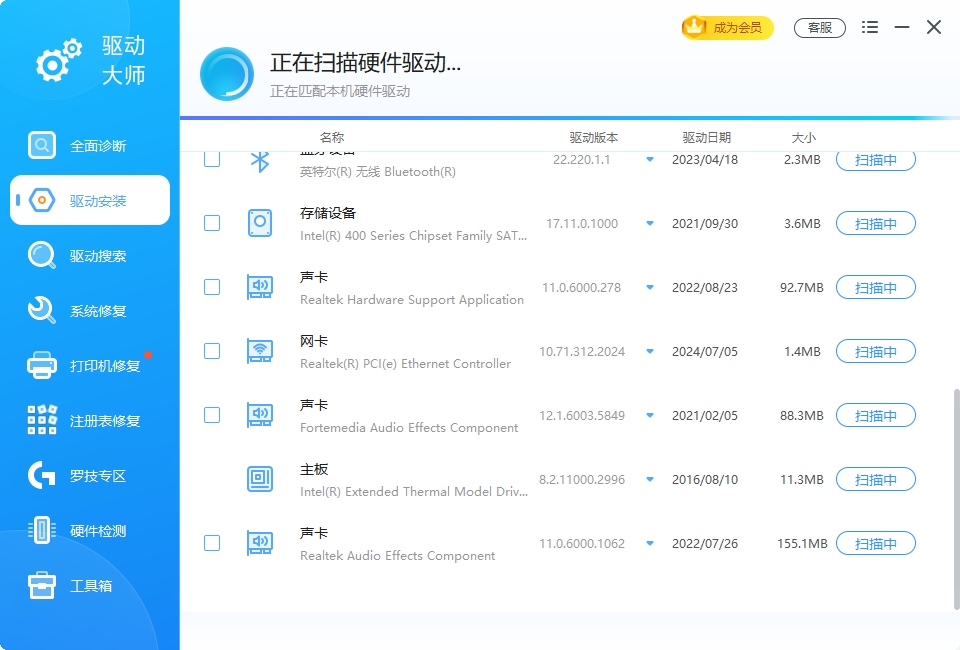Click the 打印机修复 printer icon

click(42, 365)
